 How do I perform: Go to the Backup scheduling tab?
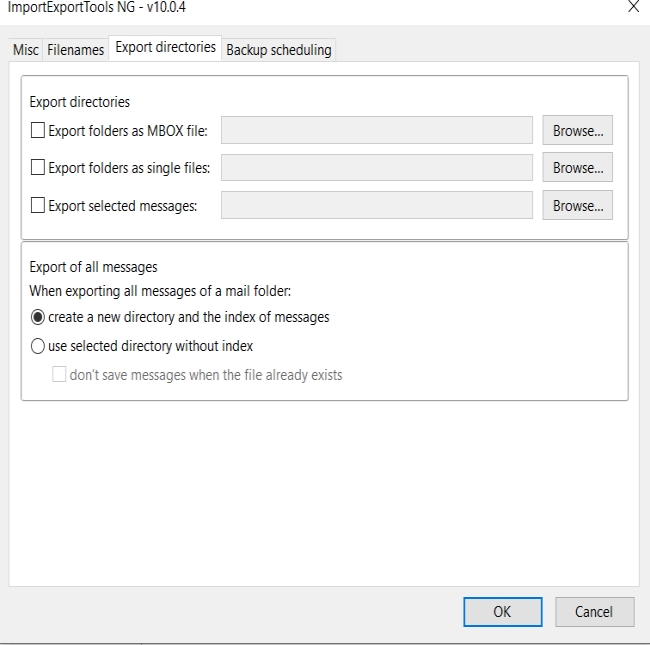(x=279, y=50)
